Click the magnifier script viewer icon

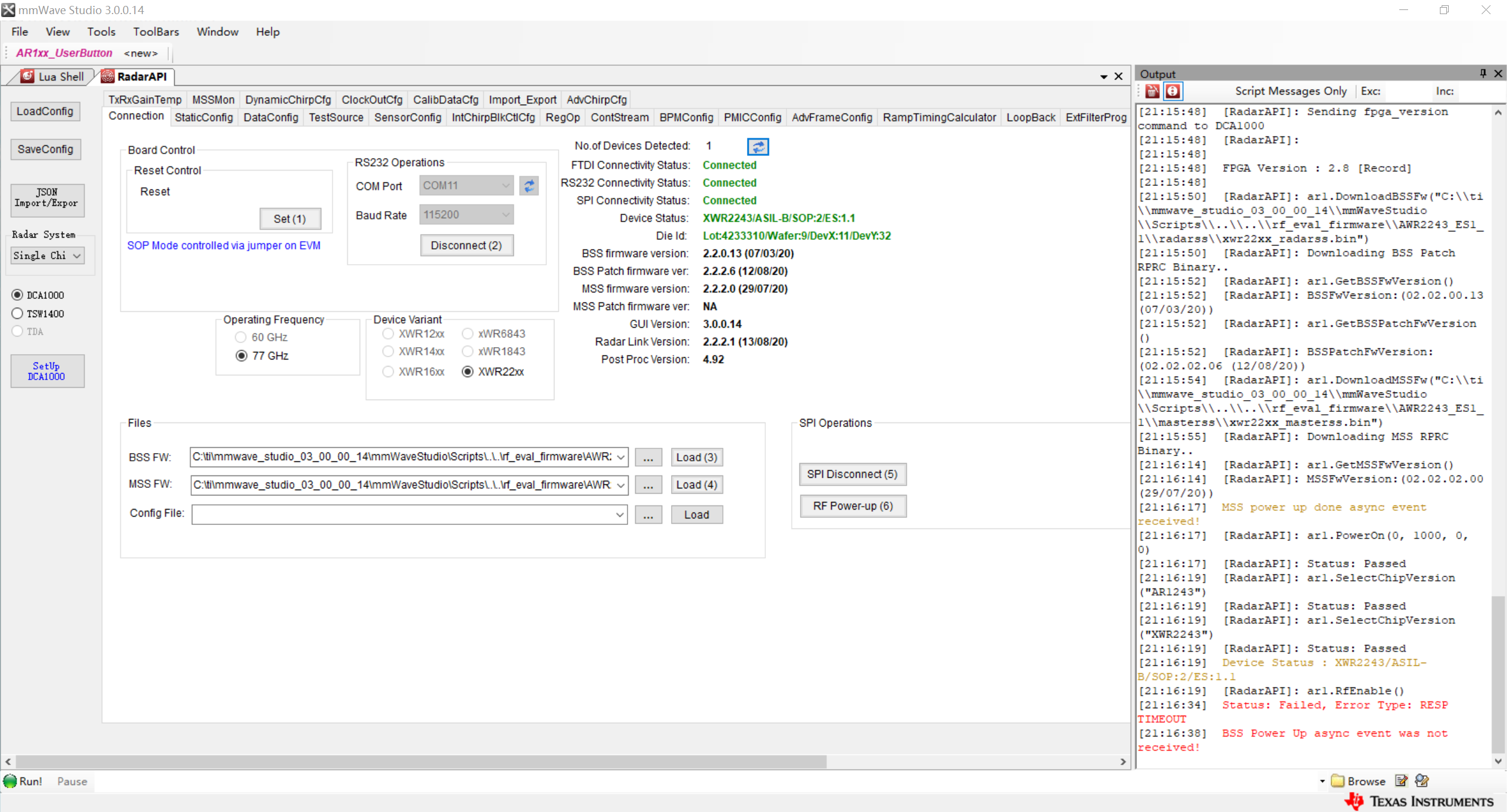[1422, 781]
